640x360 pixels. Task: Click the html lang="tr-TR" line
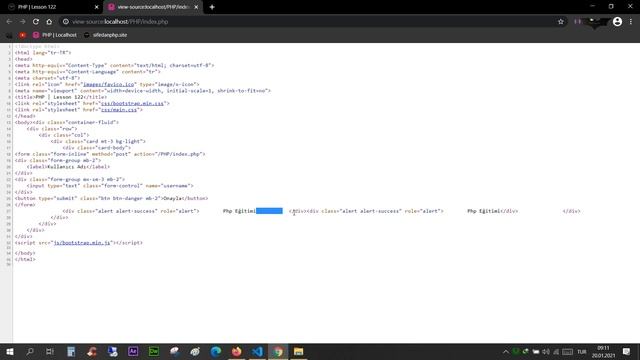pyautogui.click(x=43, y=53)
